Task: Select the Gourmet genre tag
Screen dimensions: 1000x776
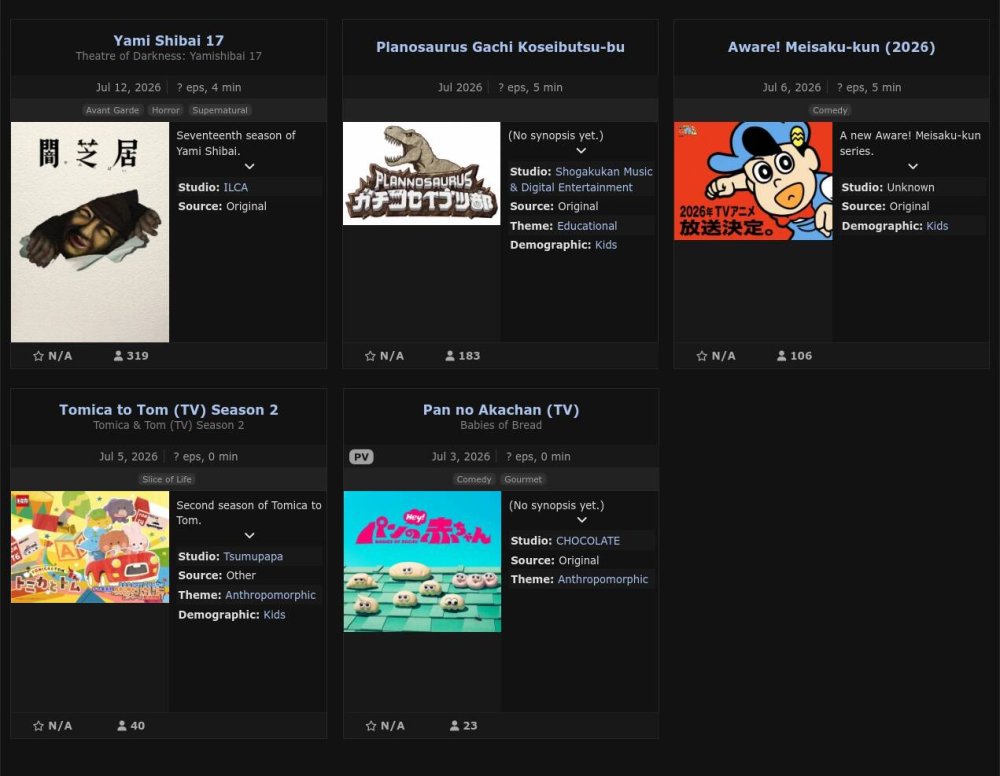Action: (523, 480)
